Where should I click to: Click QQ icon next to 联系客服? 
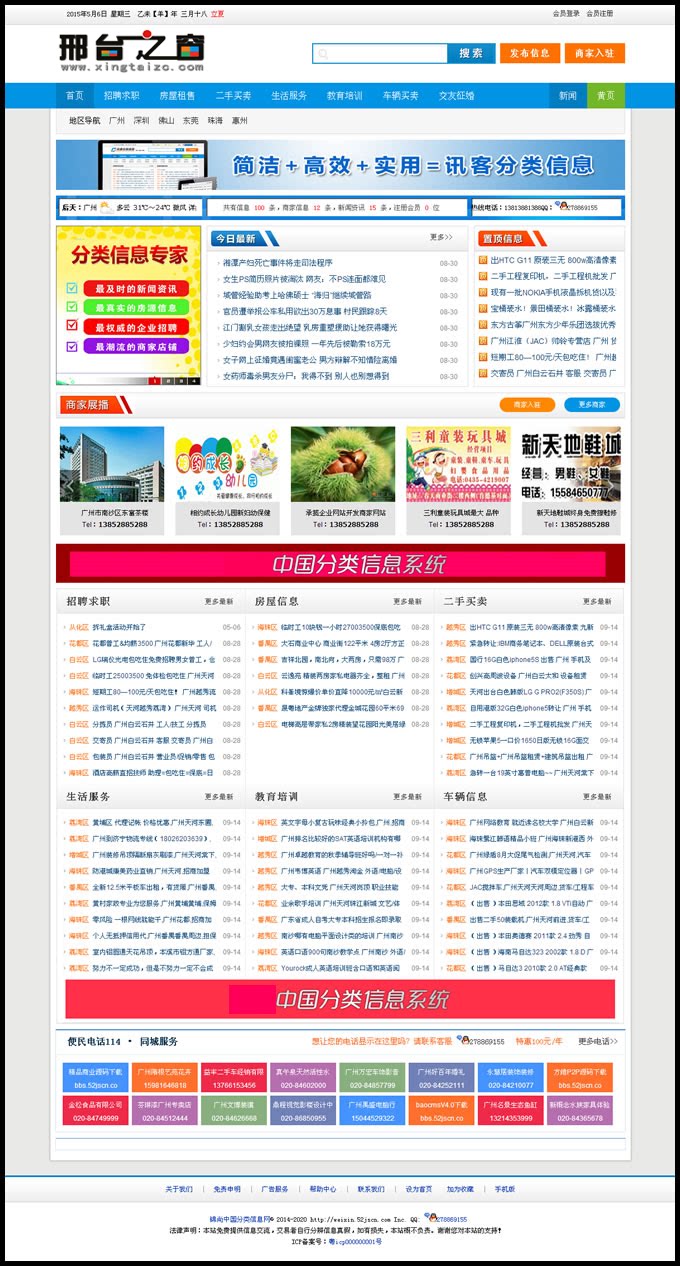(x=463, y=1041)
